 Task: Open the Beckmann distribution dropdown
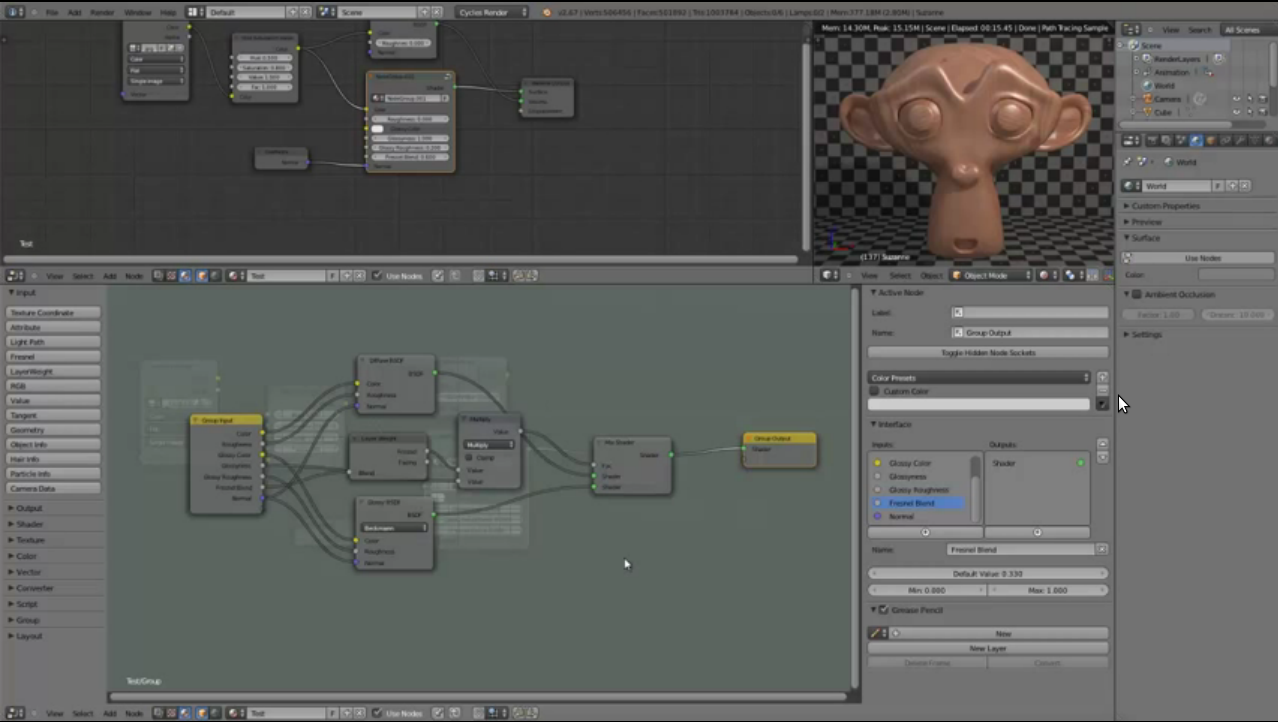[x=394, y=527]
